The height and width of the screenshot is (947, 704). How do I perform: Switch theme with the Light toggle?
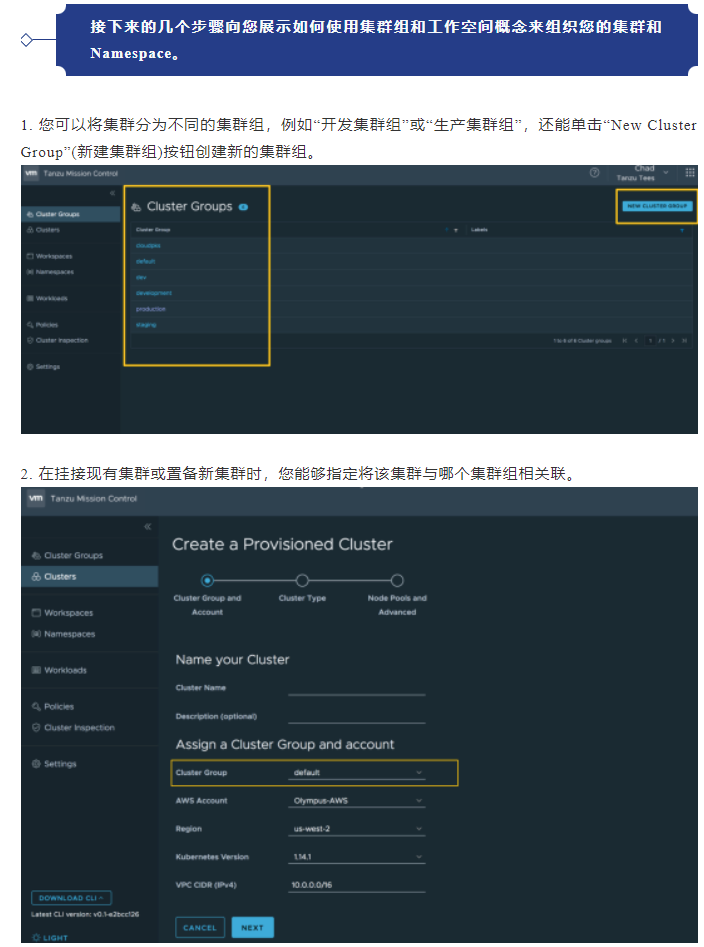(50, 937)
